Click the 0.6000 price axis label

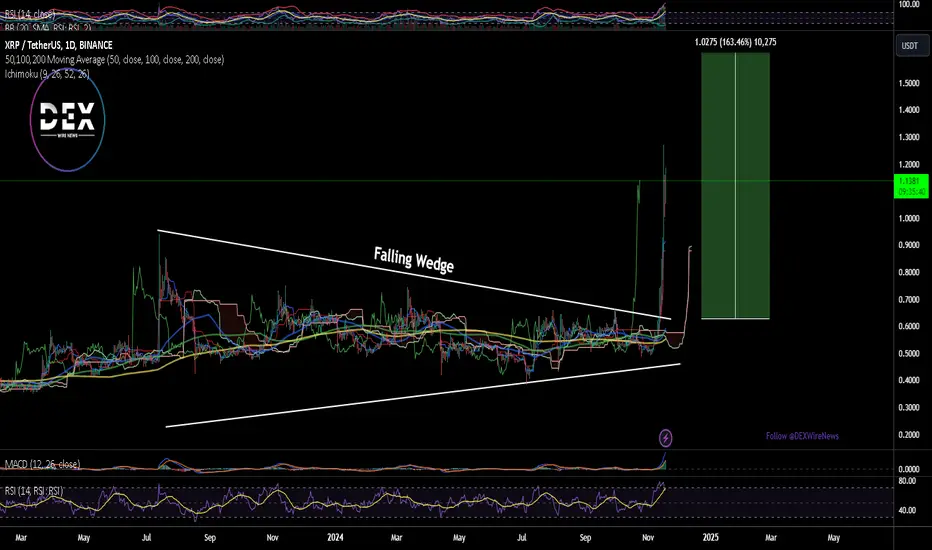point(909,326)
